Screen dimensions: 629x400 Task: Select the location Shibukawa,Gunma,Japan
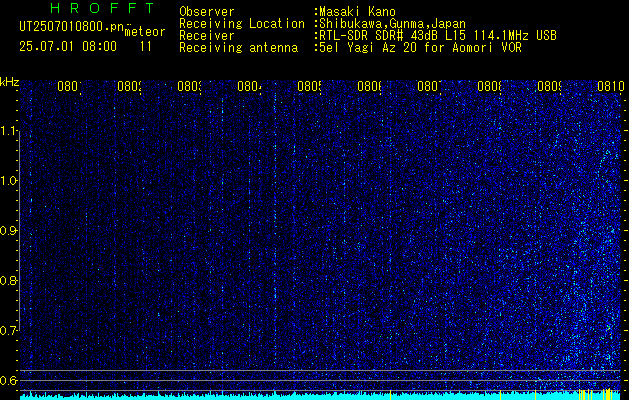point(392,24)
